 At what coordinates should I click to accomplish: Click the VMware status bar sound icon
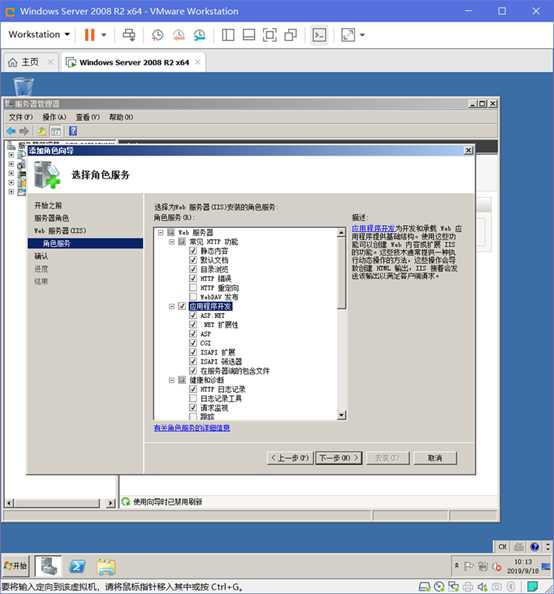(x=482, y=587)
